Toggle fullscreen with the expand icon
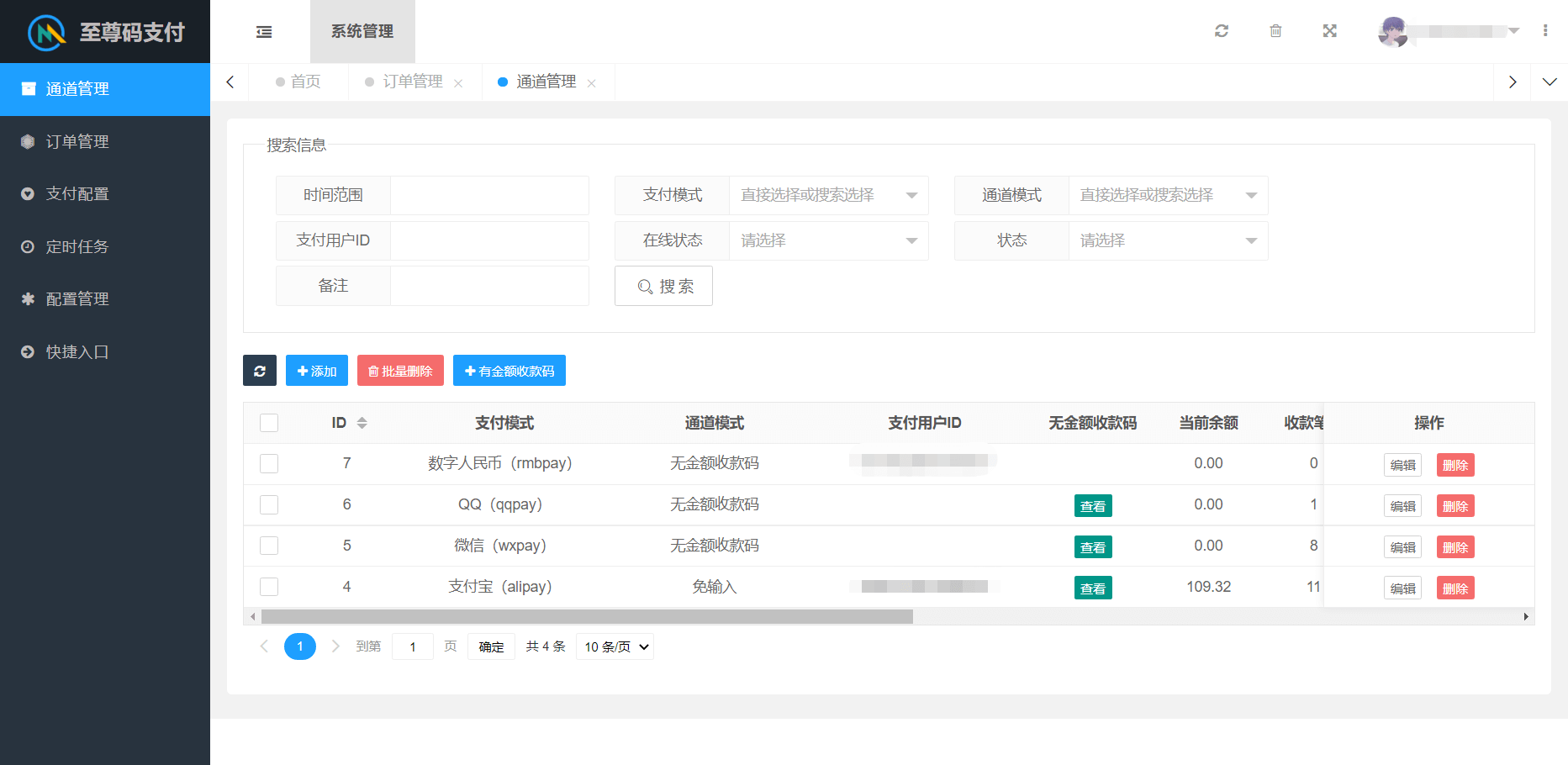This screenshot has height=765, width=1568. point(1329,31)
